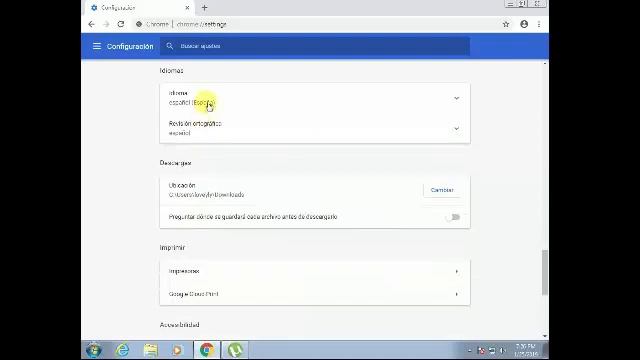Open the Chrome profile account icon
Screen dimensions: 640x360
point(524,24)
